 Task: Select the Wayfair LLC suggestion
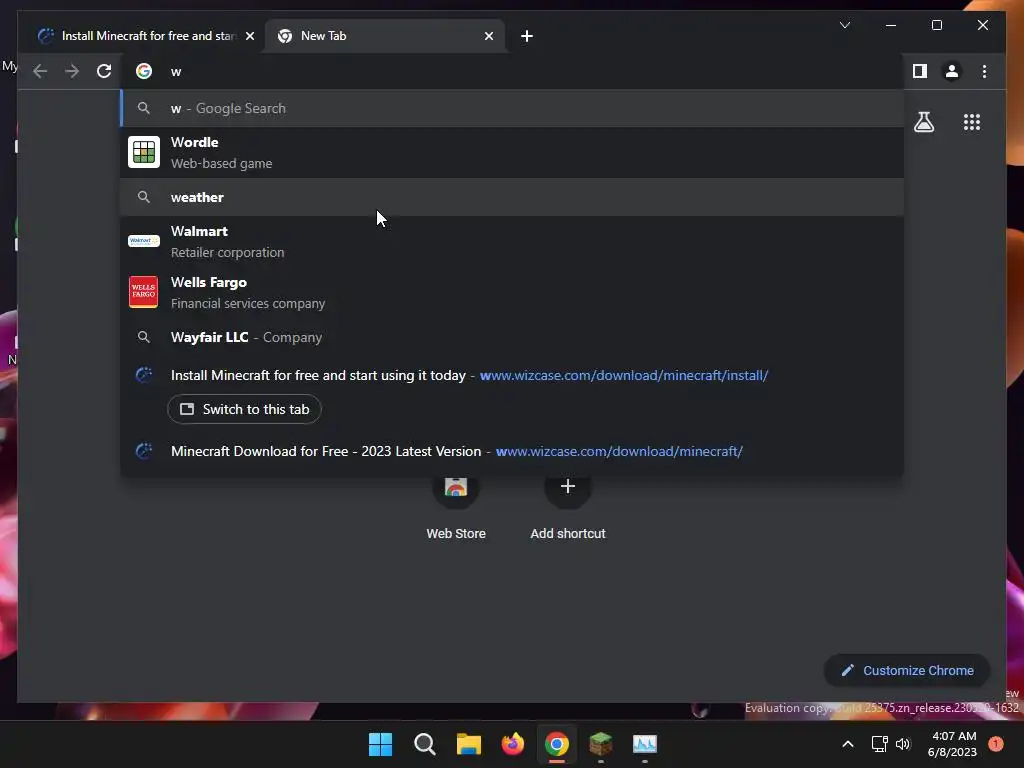pos(512,337)
